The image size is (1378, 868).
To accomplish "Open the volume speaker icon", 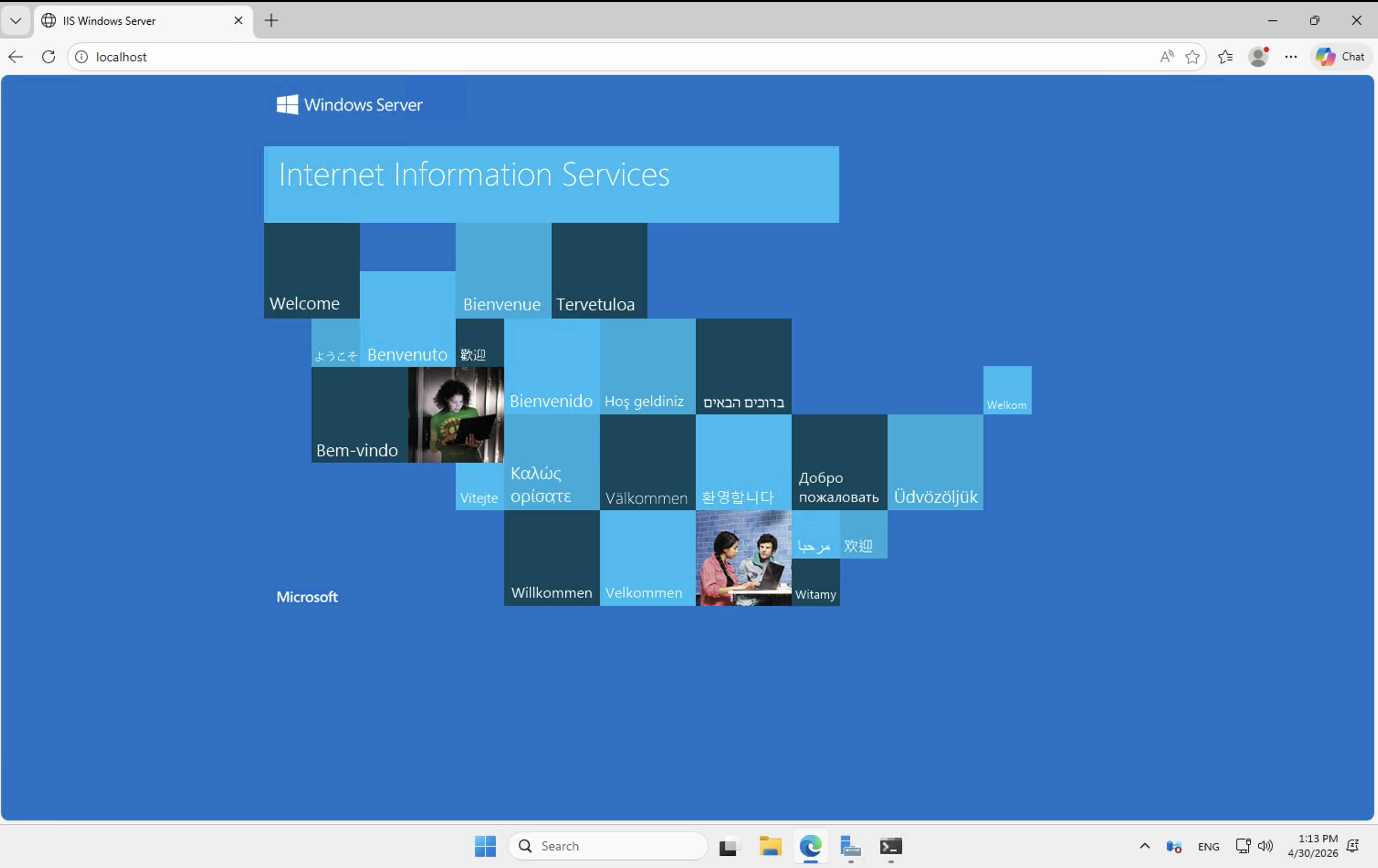I will 1265,846.
